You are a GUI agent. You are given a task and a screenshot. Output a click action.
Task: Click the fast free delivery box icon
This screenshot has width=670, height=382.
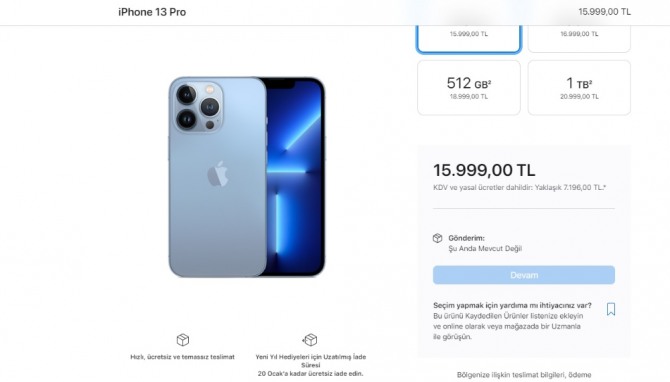click(x=182, y=340)
